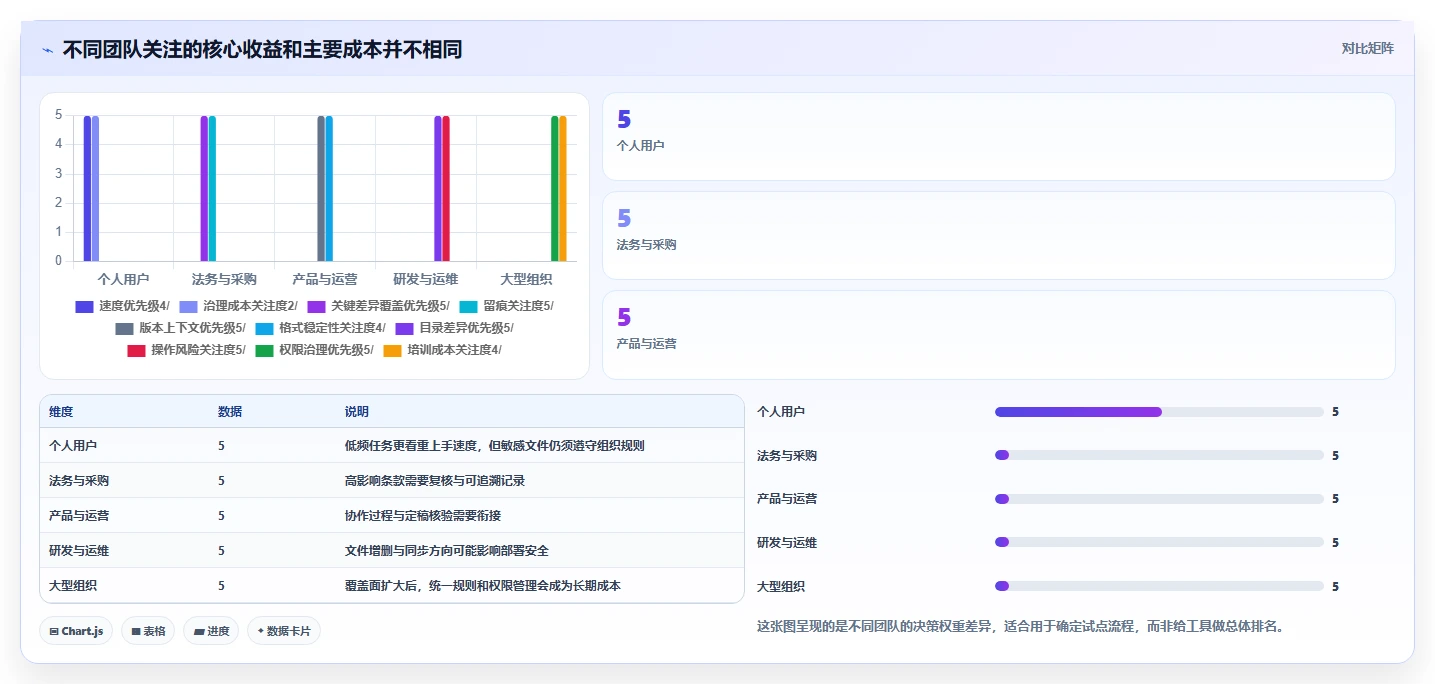Viewport: 1435px width, 684px height.
Task: Toggle the 治理成本关注度2/ legend entry
Action: coord(238,306)
